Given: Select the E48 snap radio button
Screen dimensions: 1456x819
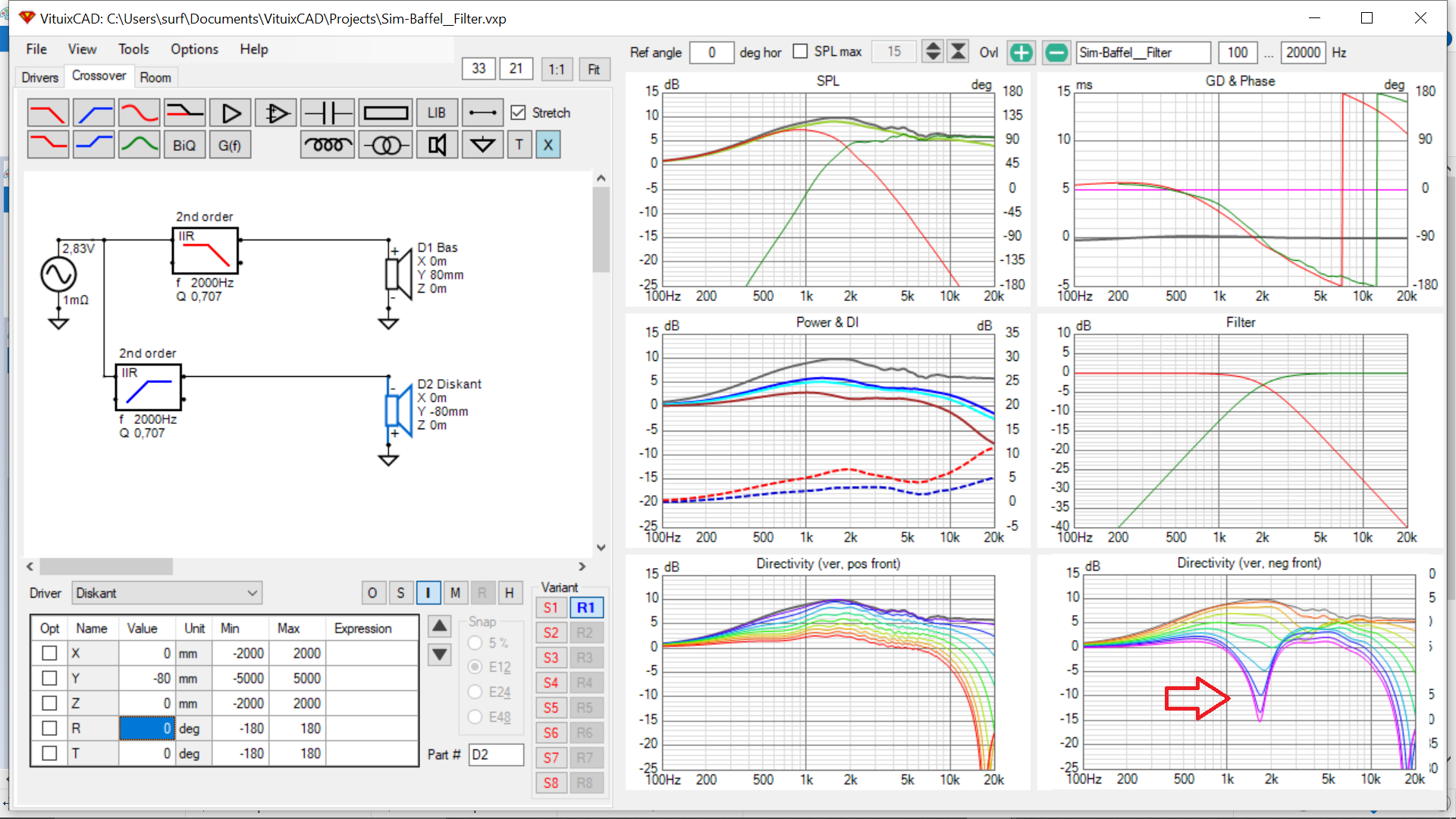Looking at the screenshot, I should (475, 717).
